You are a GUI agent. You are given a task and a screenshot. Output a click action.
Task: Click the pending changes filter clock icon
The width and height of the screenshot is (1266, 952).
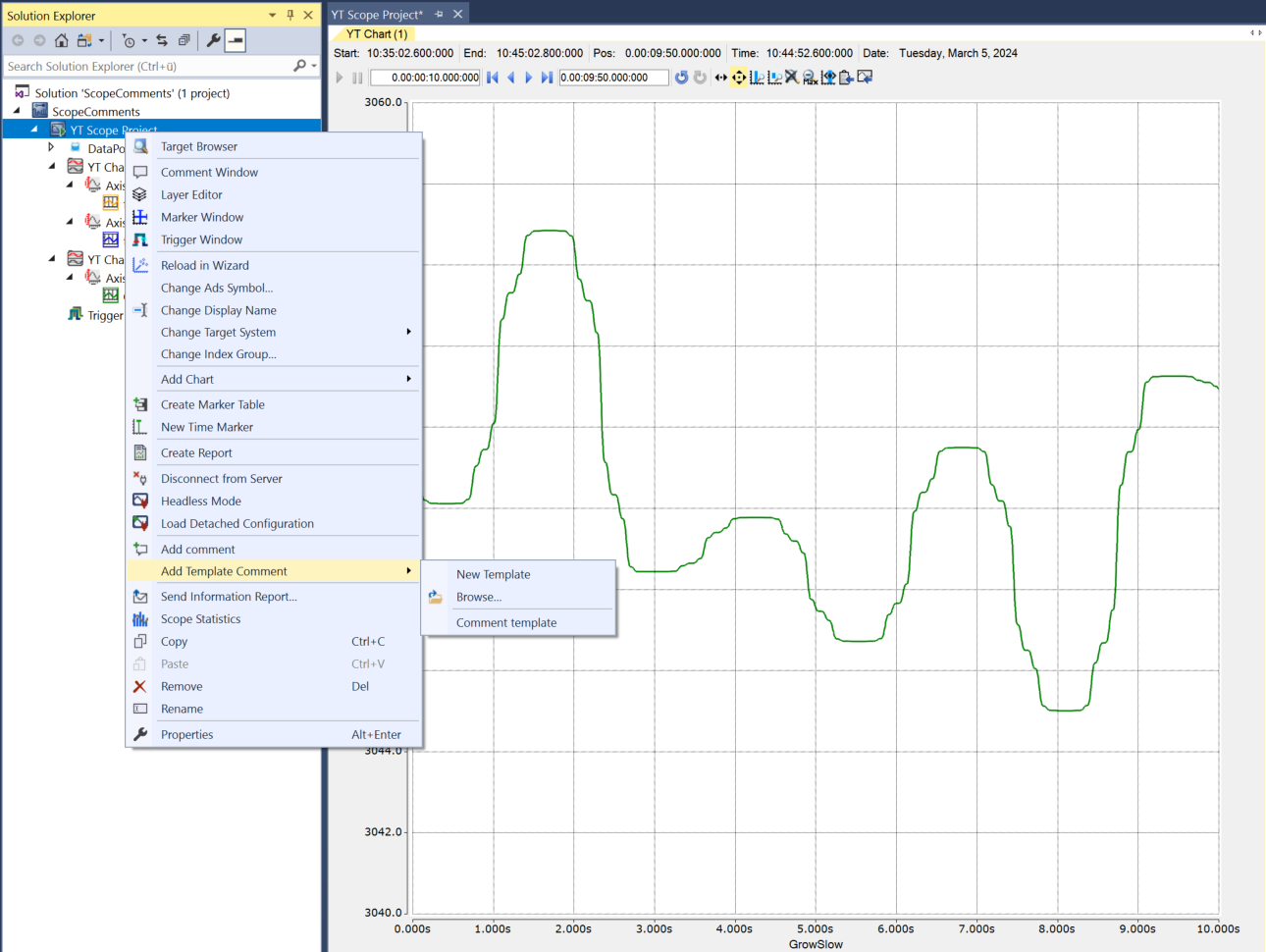129,40
